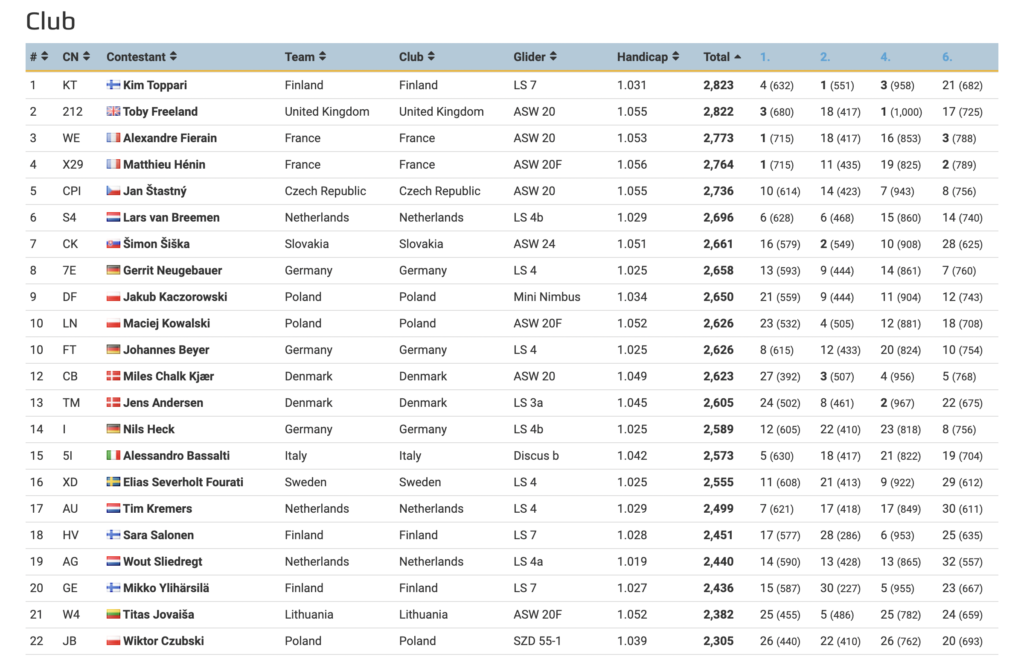Open task 2 results column link
This screenshot has height=660, width=1024.
[825, 57]
